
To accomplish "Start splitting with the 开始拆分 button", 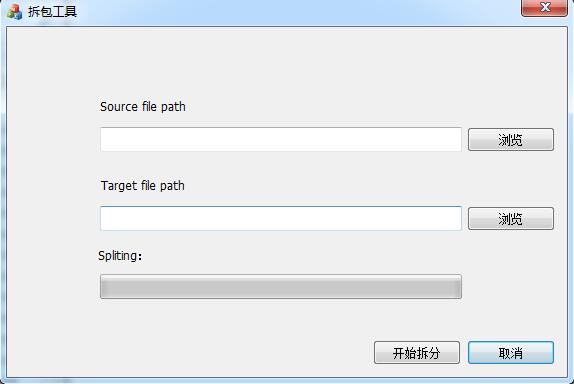I will point(417,353).
